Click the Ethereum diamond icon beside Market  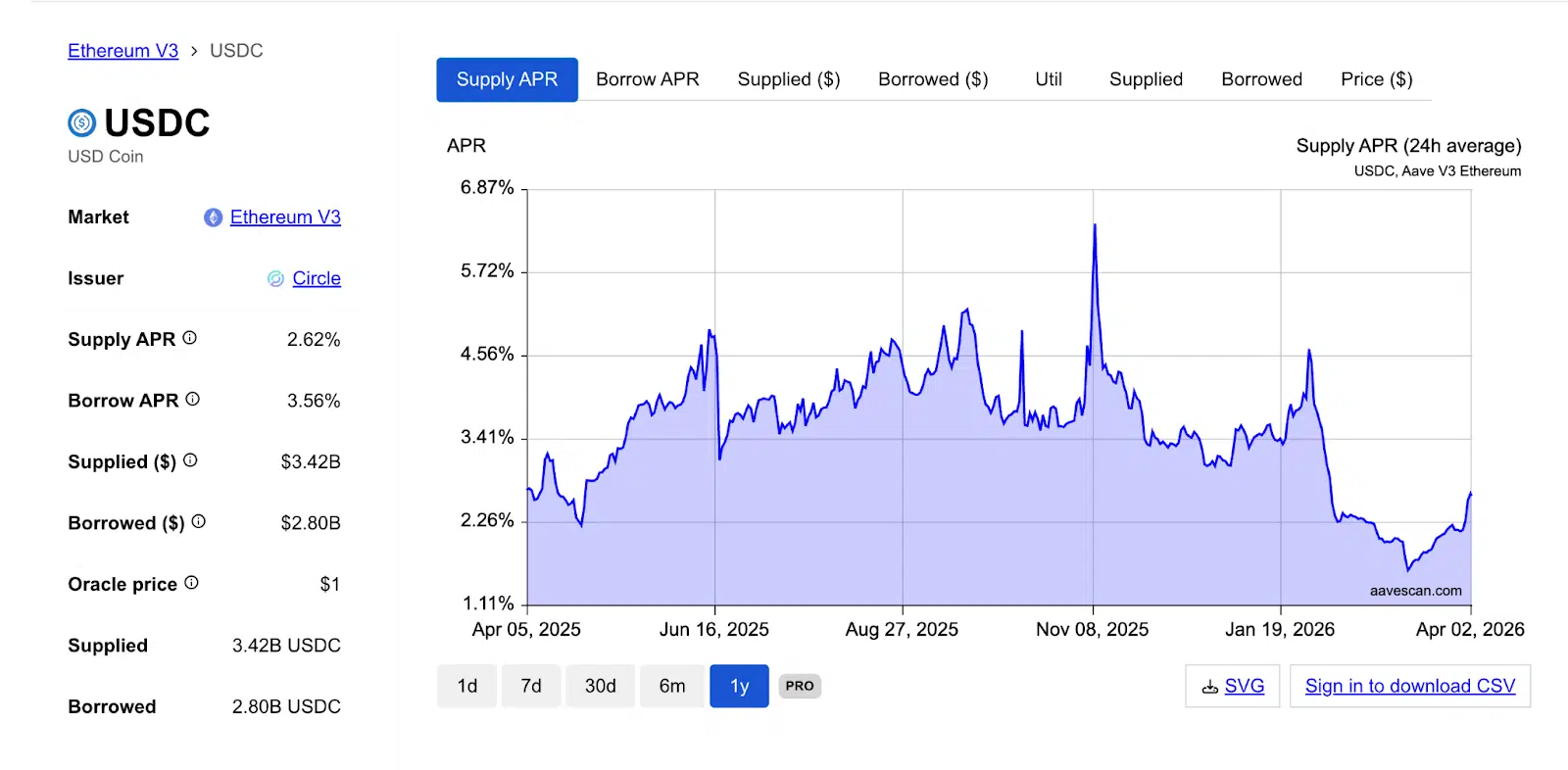(213, 217)
